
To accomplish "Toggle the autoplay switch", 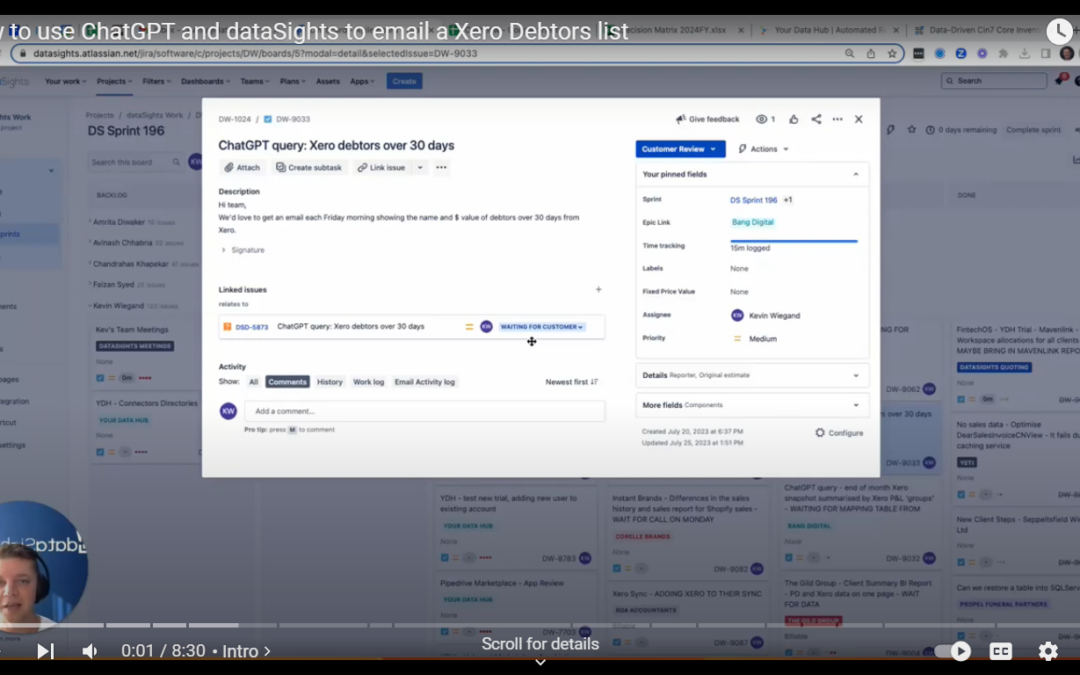I will (x=953, y=651).
